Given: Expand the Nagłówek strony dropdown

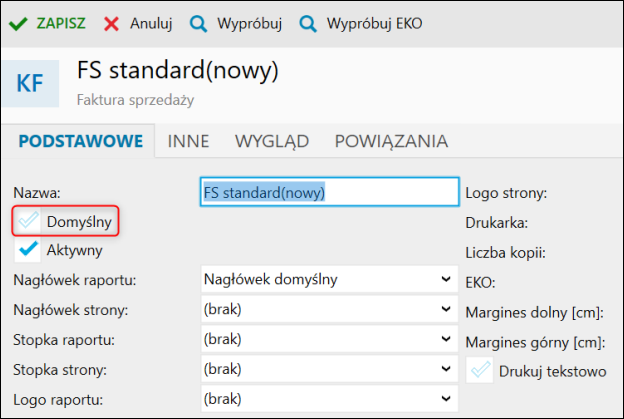Looking at the screenshot, I should click(327, 310).
